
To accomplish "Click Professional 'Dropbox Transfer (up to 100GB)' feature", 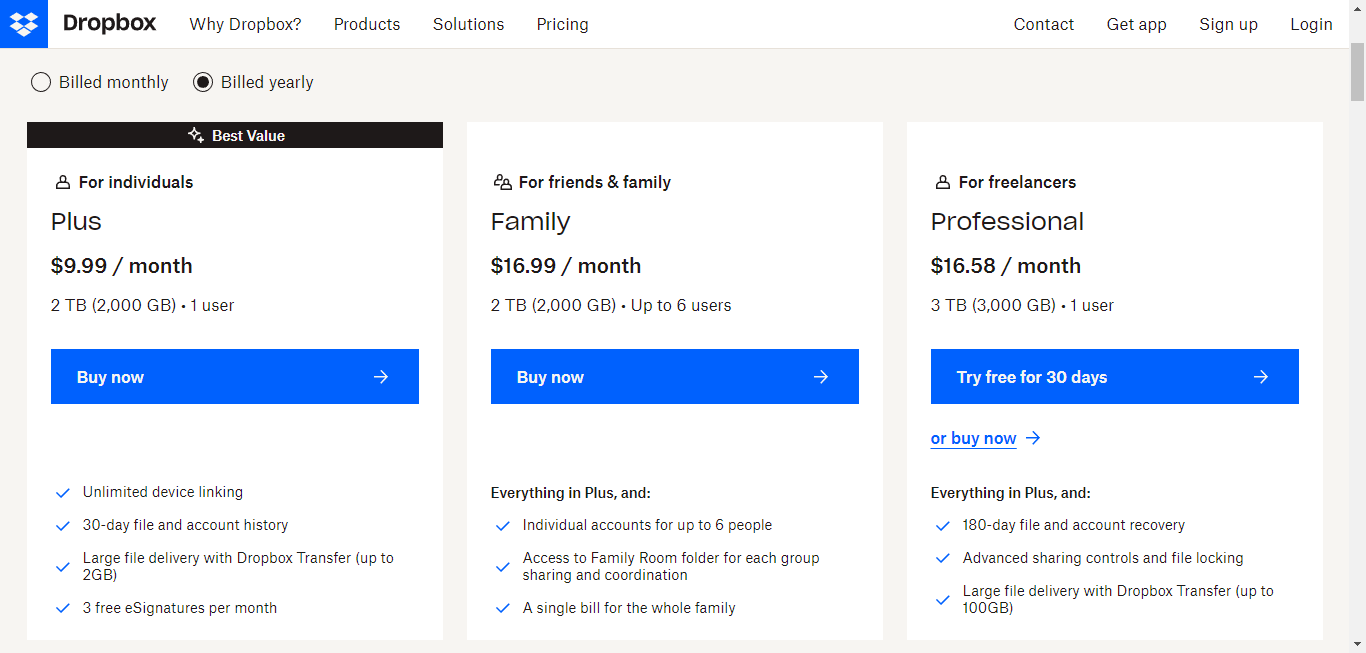I will point(1118,599).
